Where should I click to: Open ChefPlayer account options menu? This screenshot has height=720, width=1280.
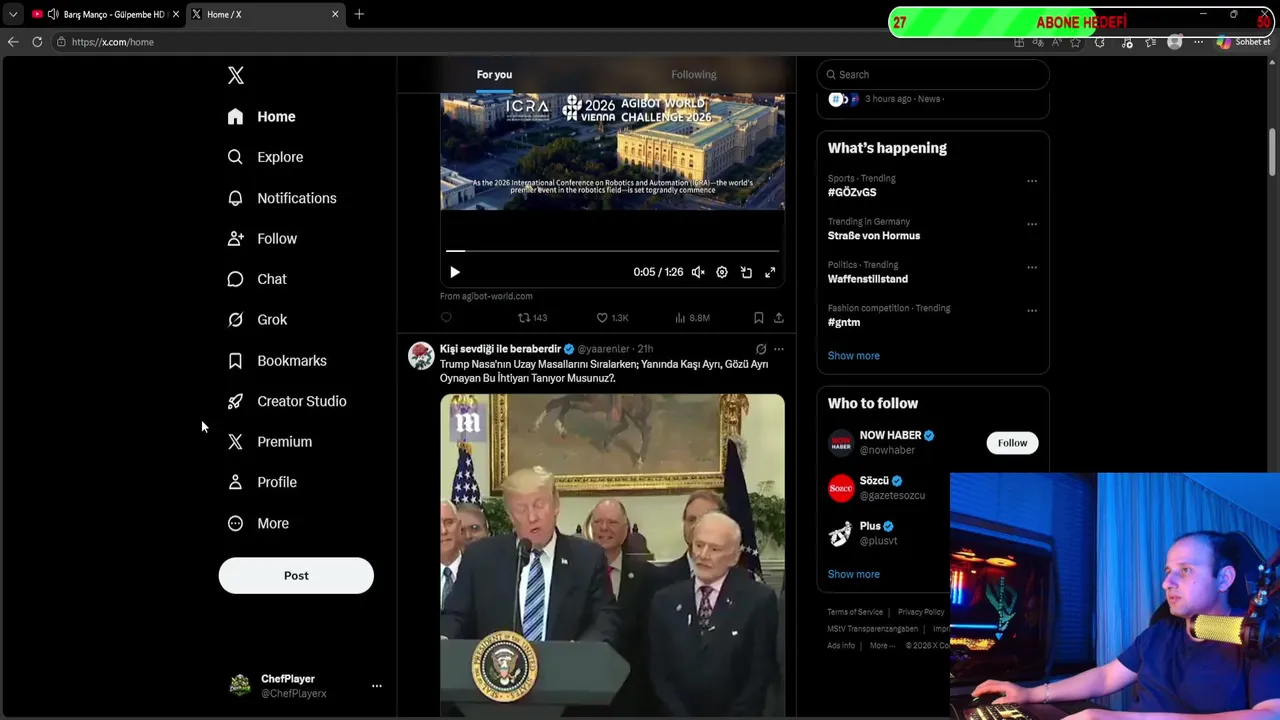pos(377,686)
